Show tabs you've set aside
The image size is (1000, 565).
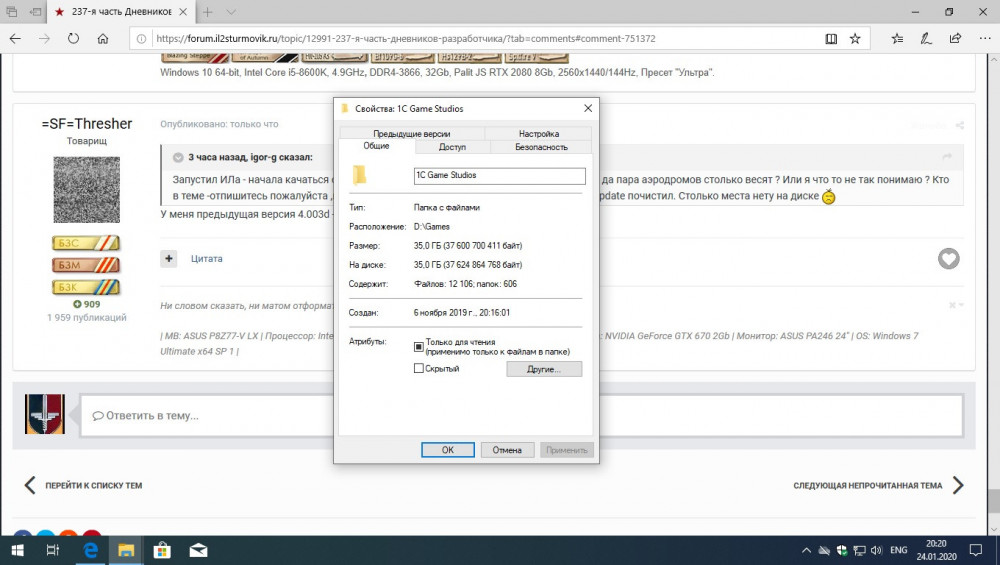click(x=11, y=11)
